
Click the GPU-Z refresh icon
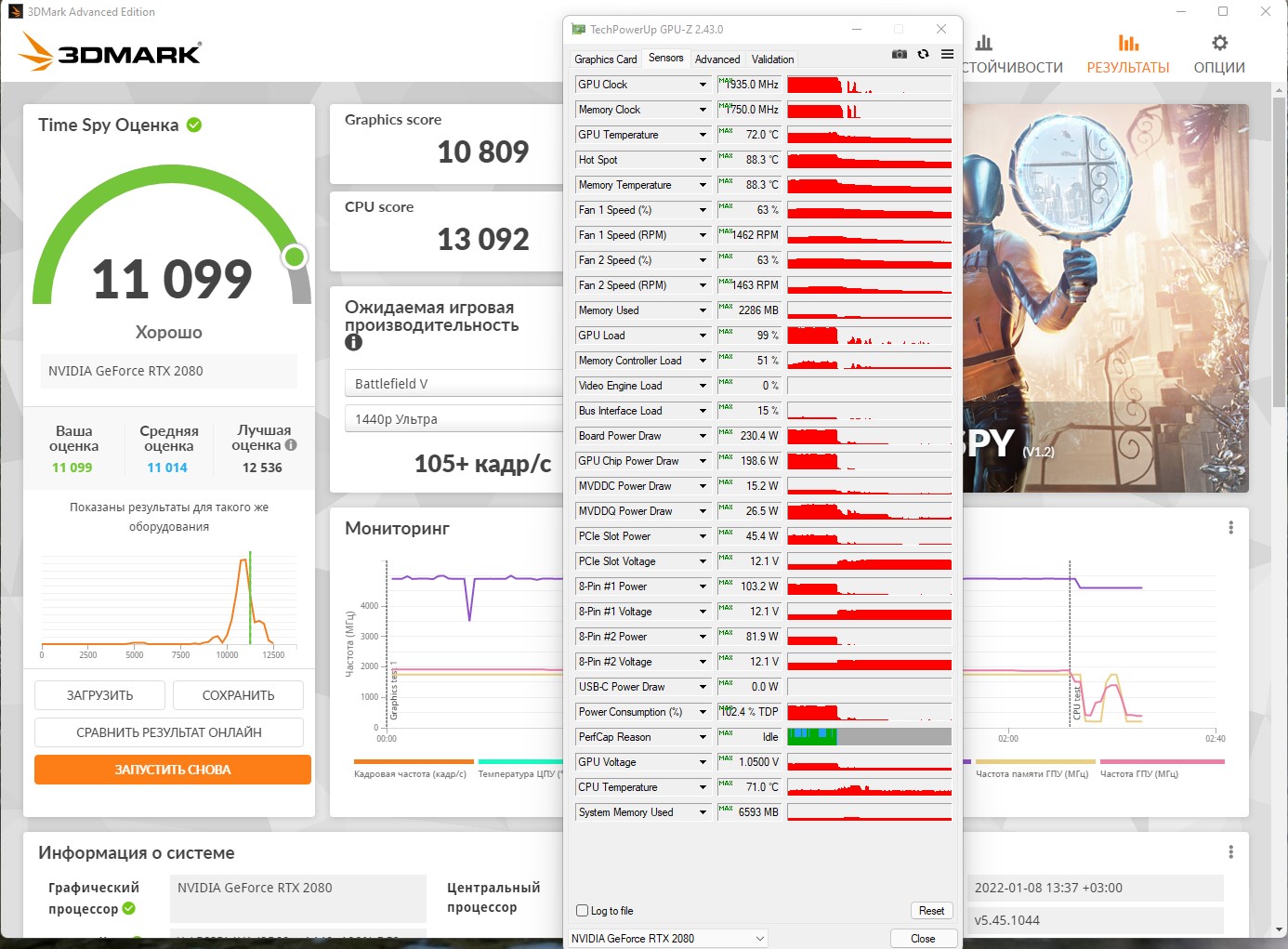(923, 54)
